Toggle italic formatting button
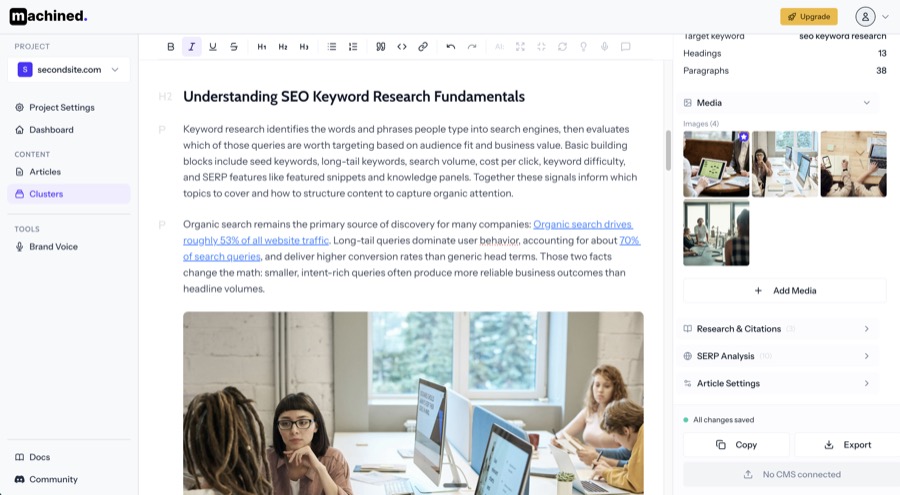Screen dimensions: 900x495 pyautogui.click(x=192, y=47)
